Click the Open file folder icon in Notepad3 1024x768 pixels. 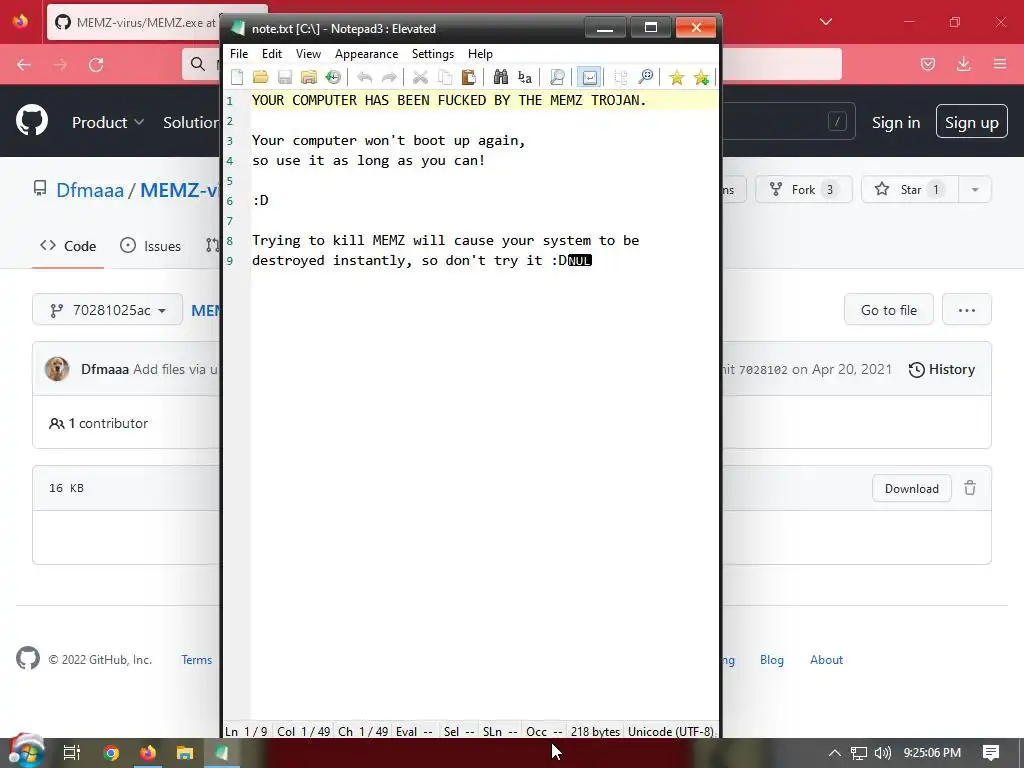(x=261, y=77)
